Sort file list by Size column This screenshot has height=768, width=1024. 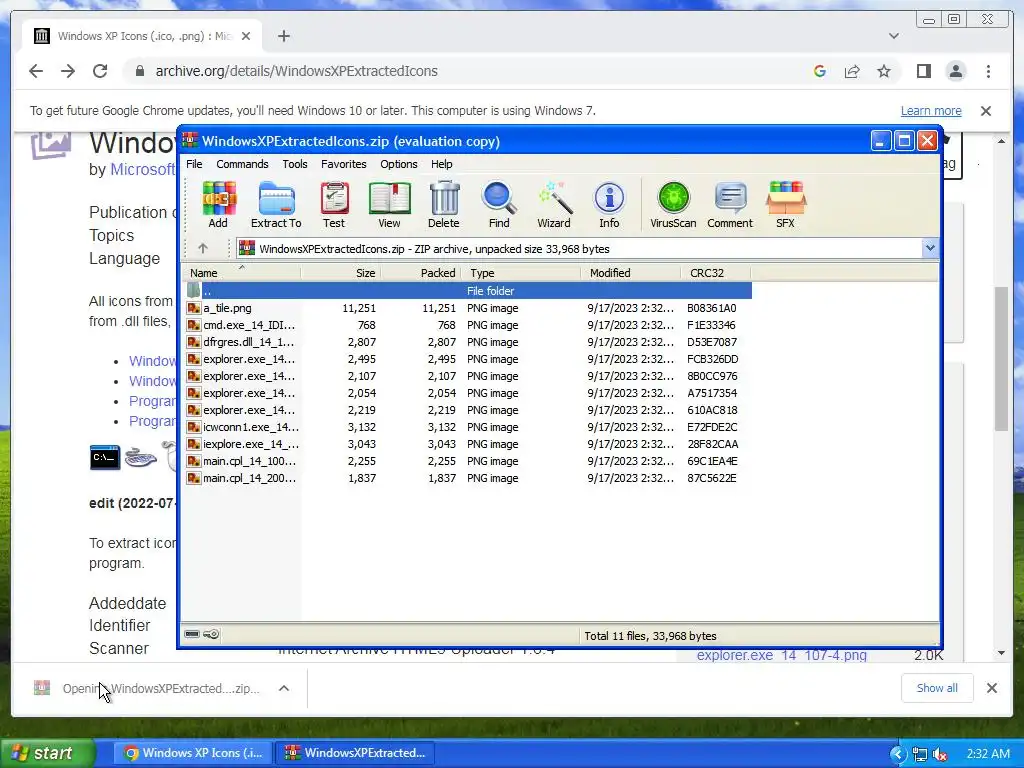(x=341, y=273)
